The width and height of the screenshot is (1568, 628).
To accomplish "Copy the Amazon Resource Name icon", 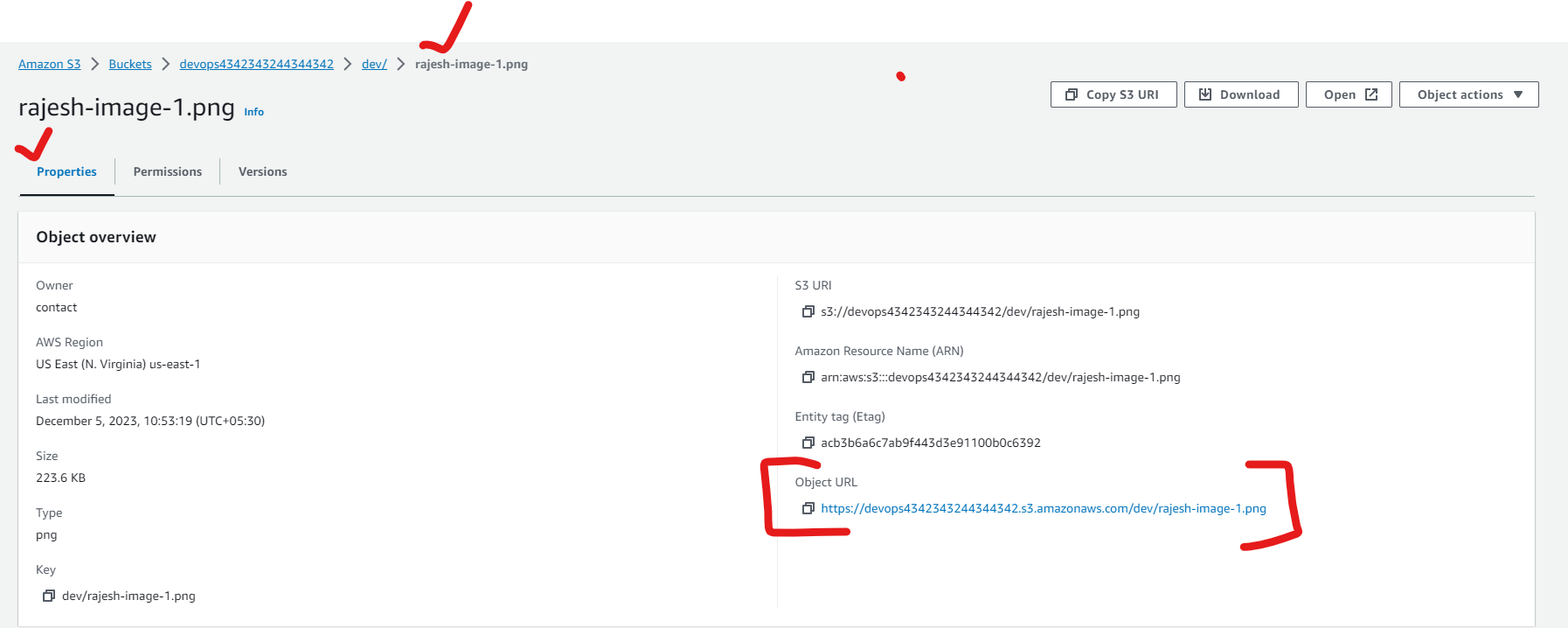I will 808,377.
